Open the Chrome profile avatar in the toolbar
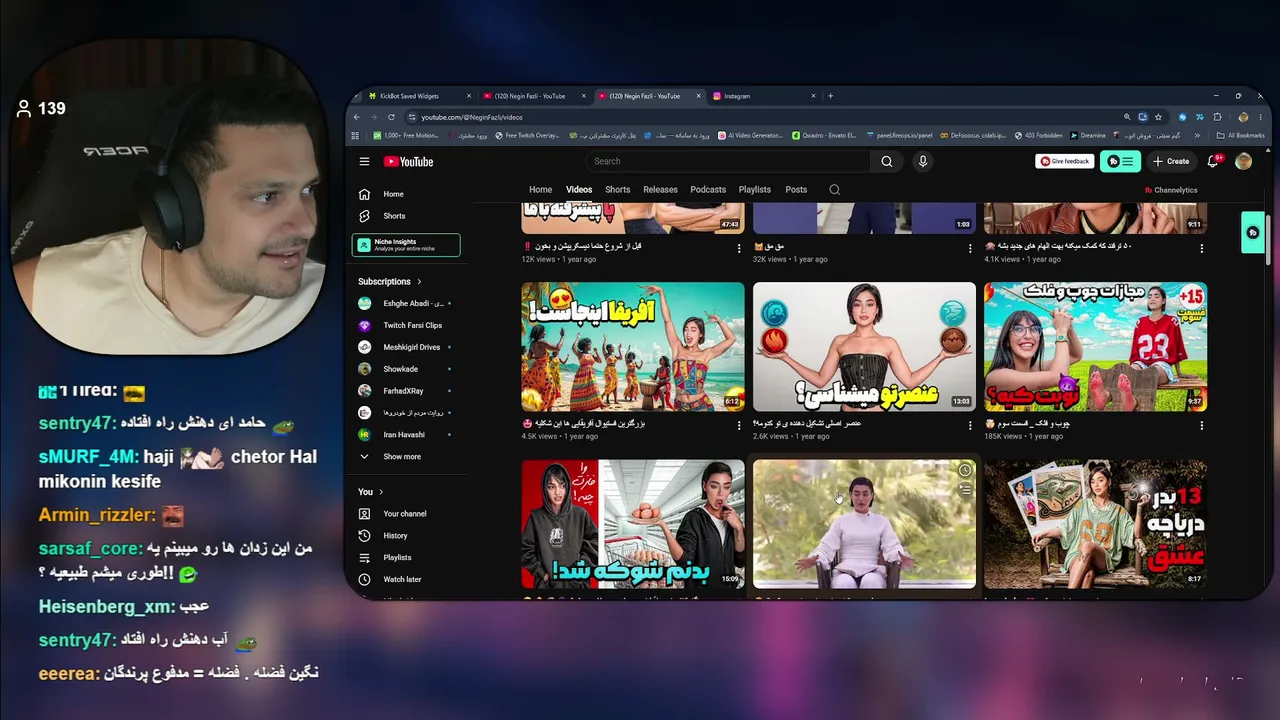1280x720 pixels. (1243, 117)
